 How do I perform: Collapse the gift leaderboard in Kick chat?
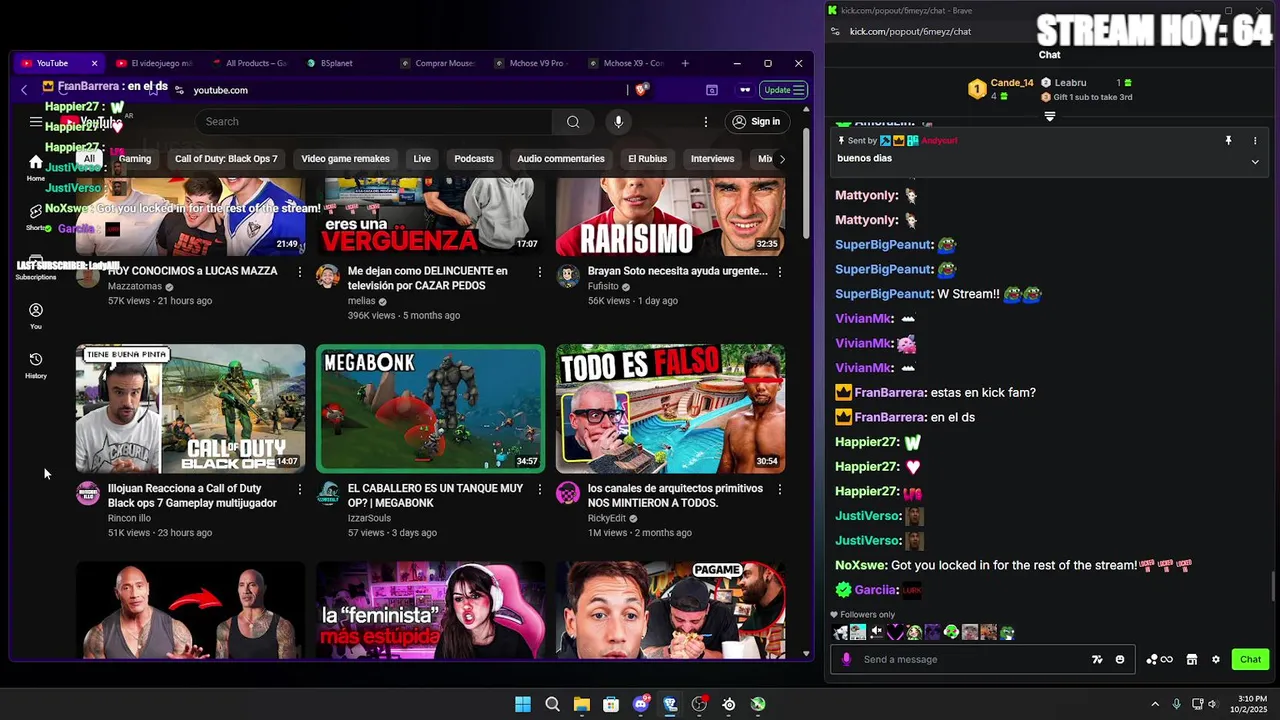[x=1050, y=117]
